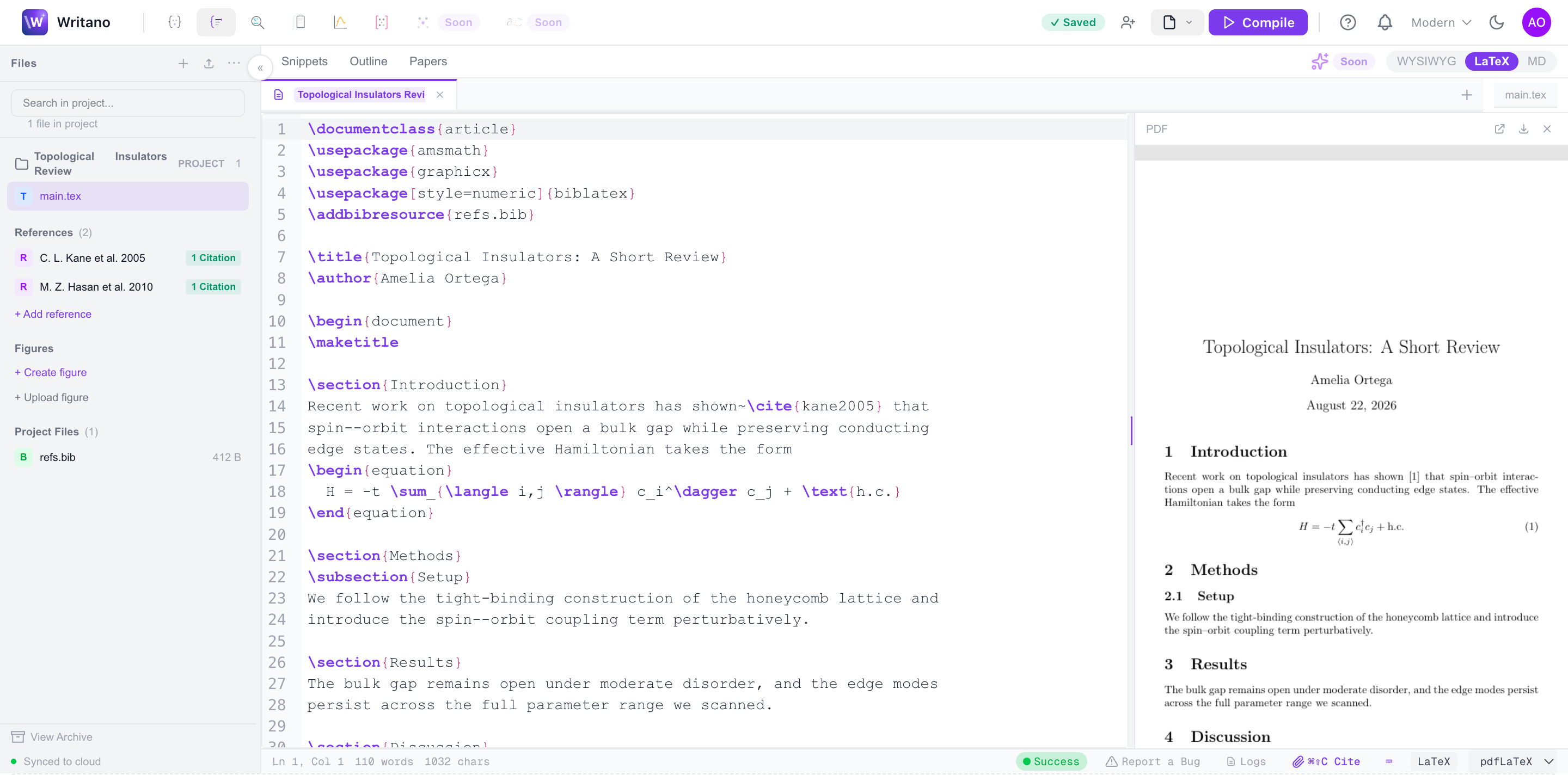The image size is (1568, 775).
Task: Click the main.tex tab label at right
Action: [x=1526, y=95]
